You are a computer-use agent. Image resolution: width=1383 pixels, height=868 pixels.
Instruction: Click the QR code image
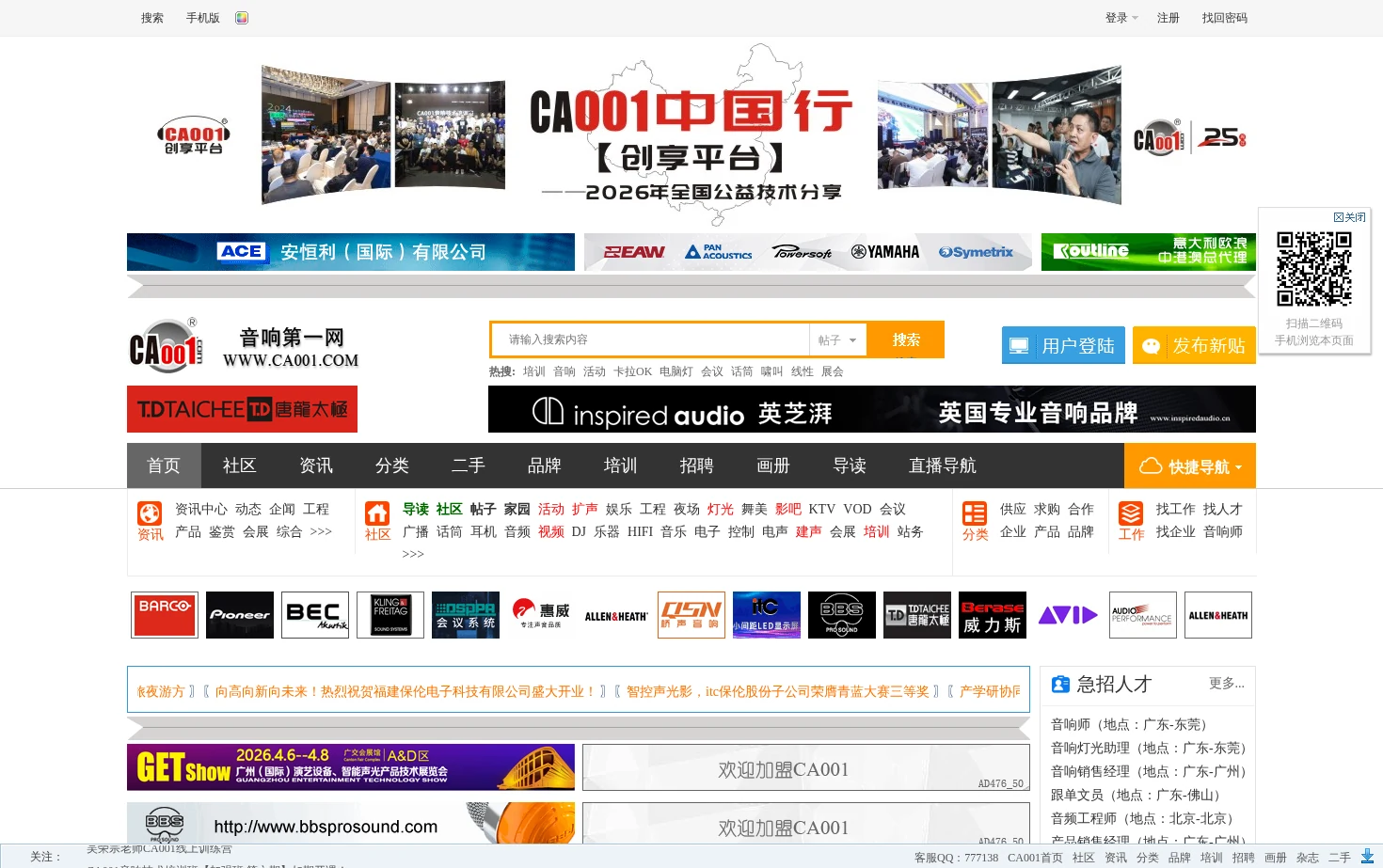tap(1314, 269)
